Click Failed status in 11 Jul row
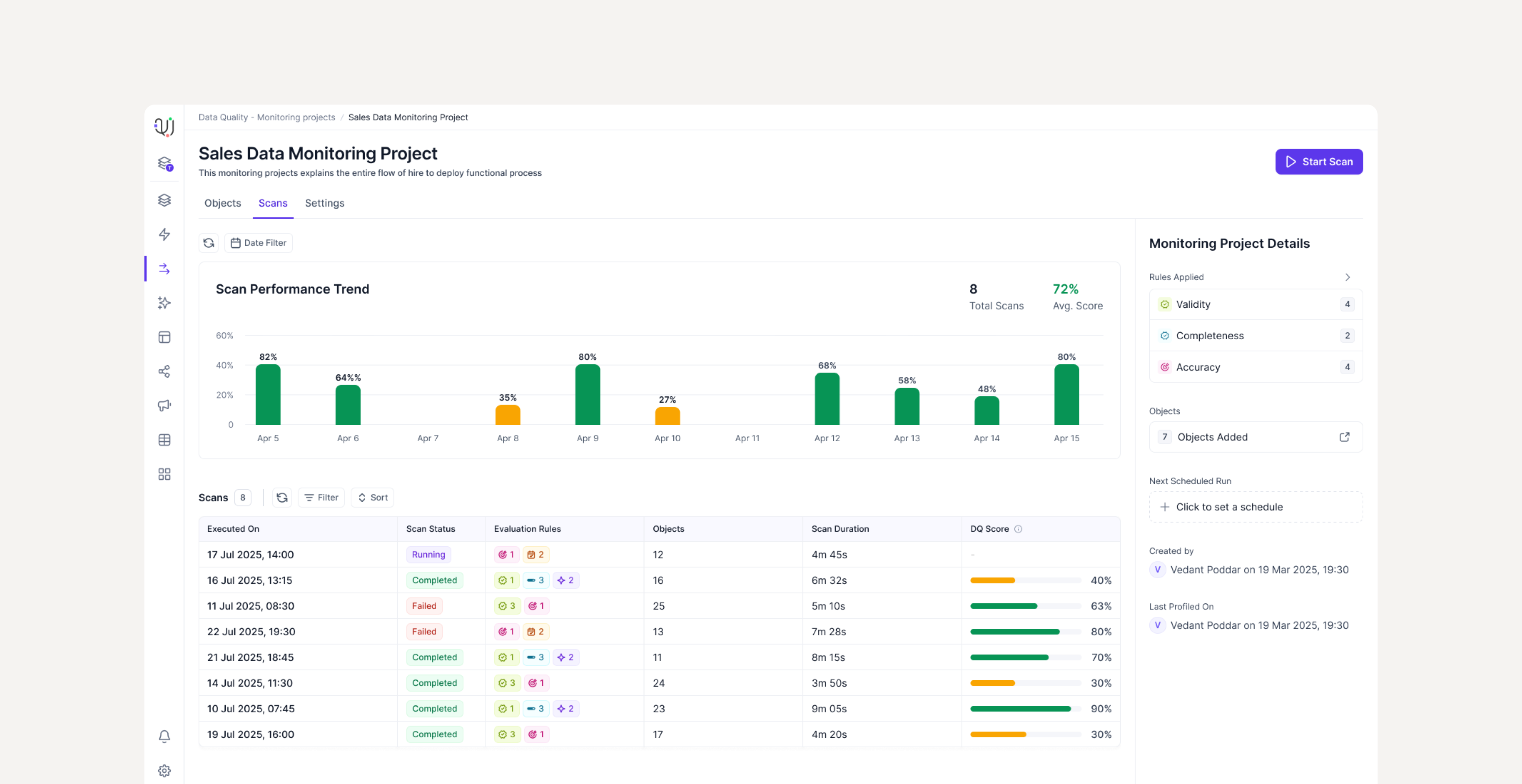The image size is (1522, 784). coord(424,606)
